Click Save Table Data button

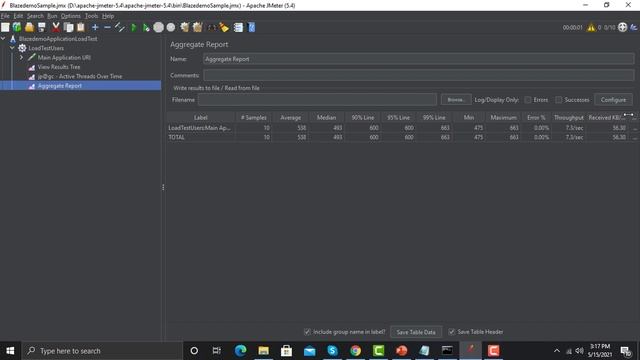point(416,332)
